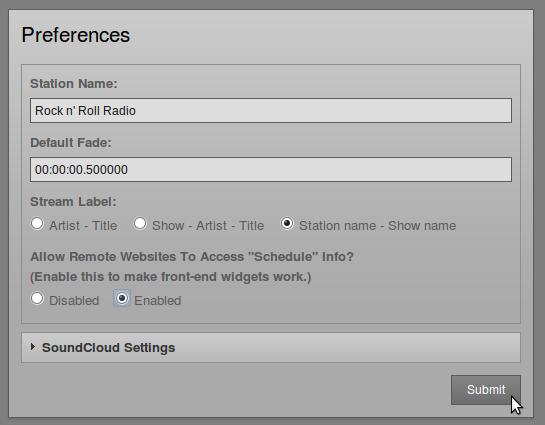The width and height of the screenshot is (545, 425).
Task: Click the 'Stream Label:' heading text
Action: 73,202
